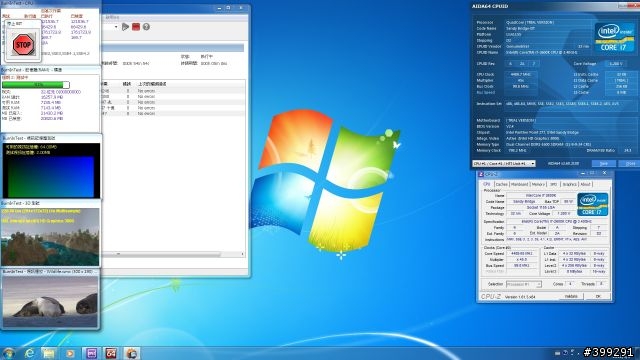Switch to the CPU-Z purple taskbar icon

point(91,353)
